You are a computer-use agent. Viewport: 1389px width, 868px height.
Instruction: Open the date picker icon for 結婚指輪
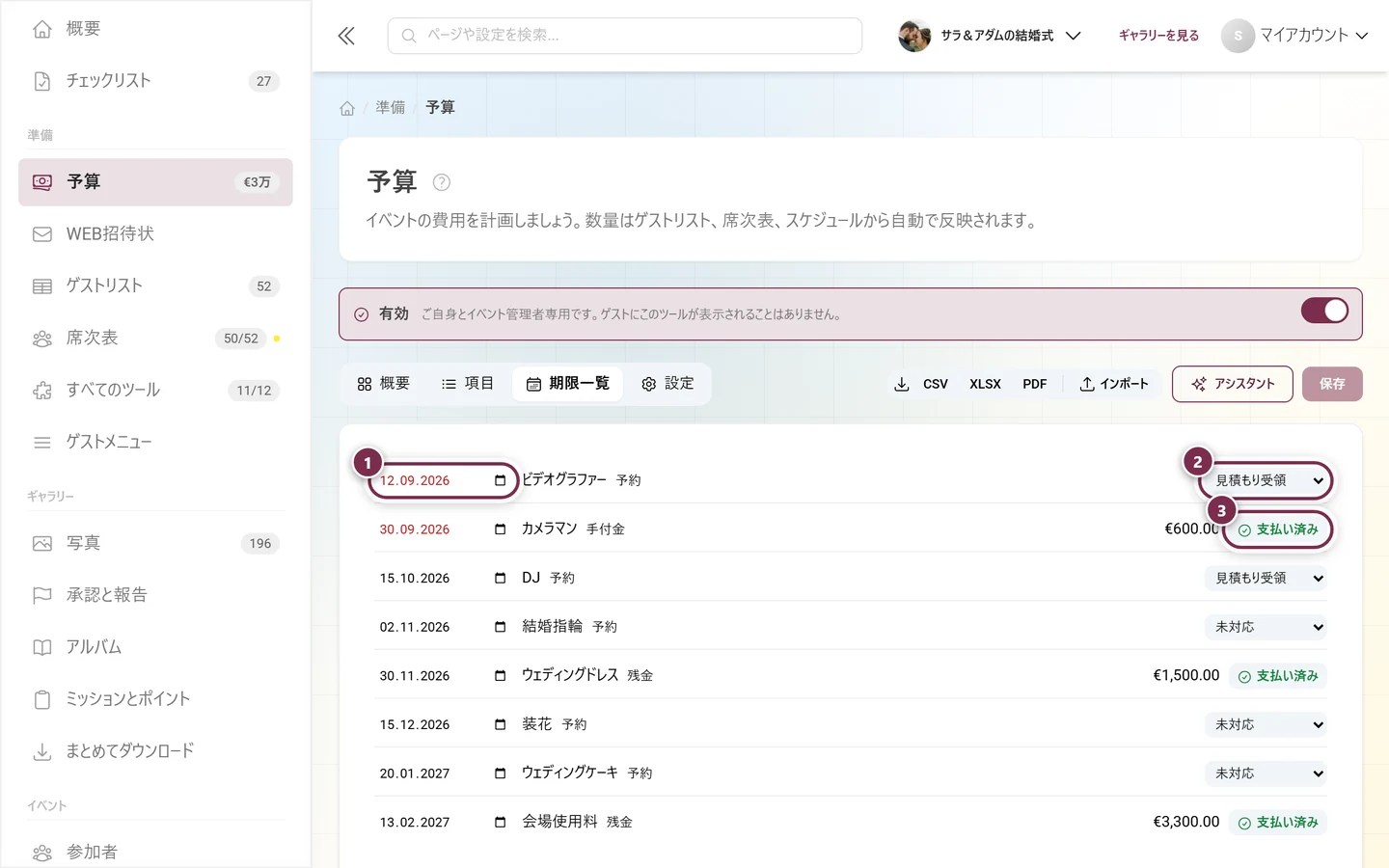pyautogui.click(x=500, y=627)
